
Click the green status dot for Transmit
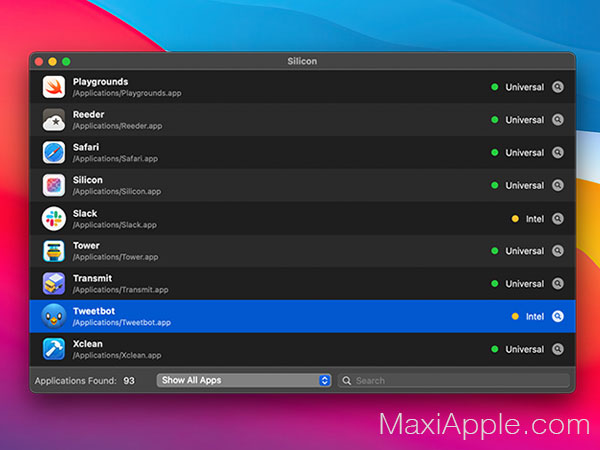[x=494, y=284]
